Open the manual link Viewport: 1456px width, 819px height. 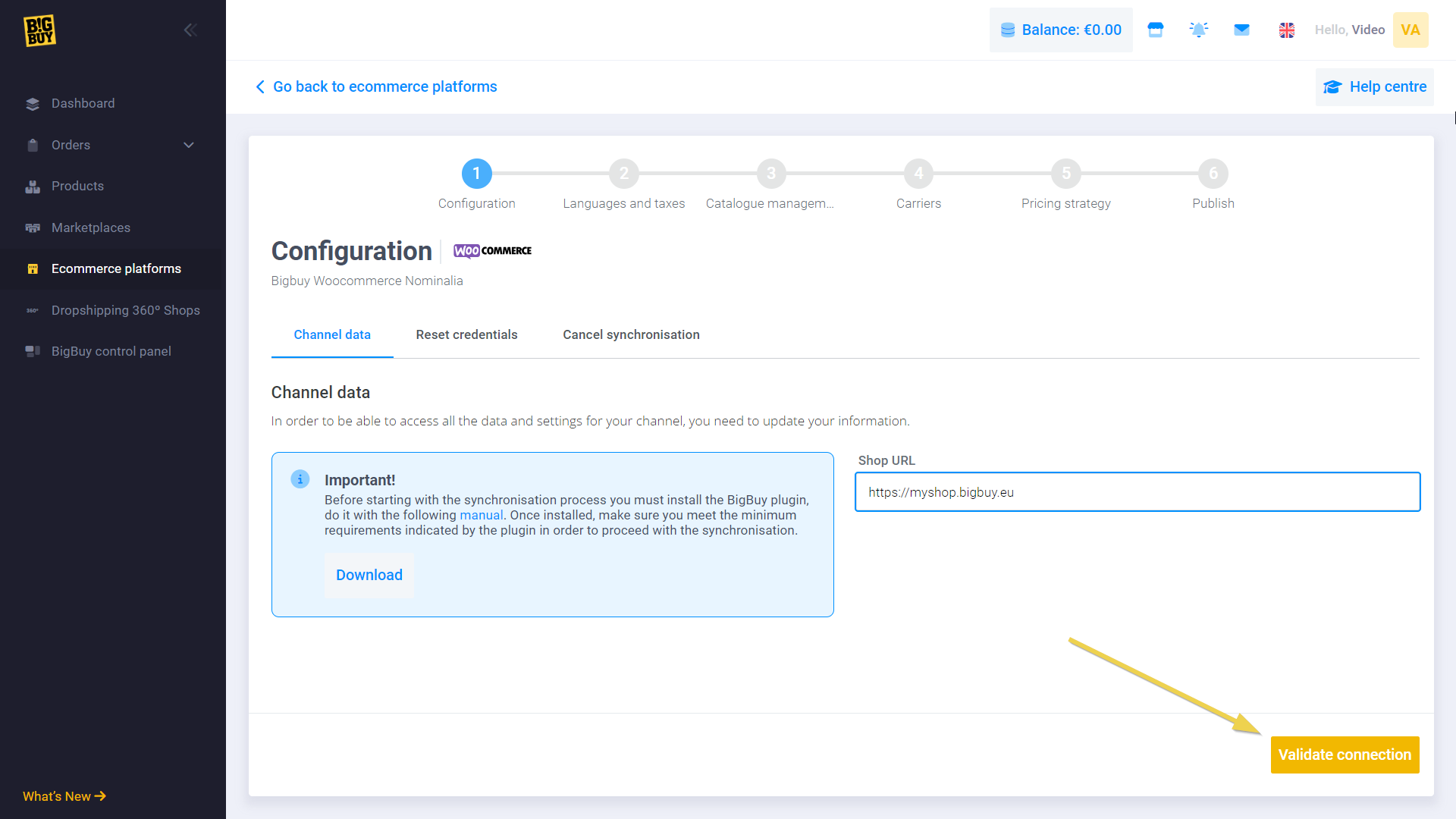pyautogui.click(x=481, y=515)
